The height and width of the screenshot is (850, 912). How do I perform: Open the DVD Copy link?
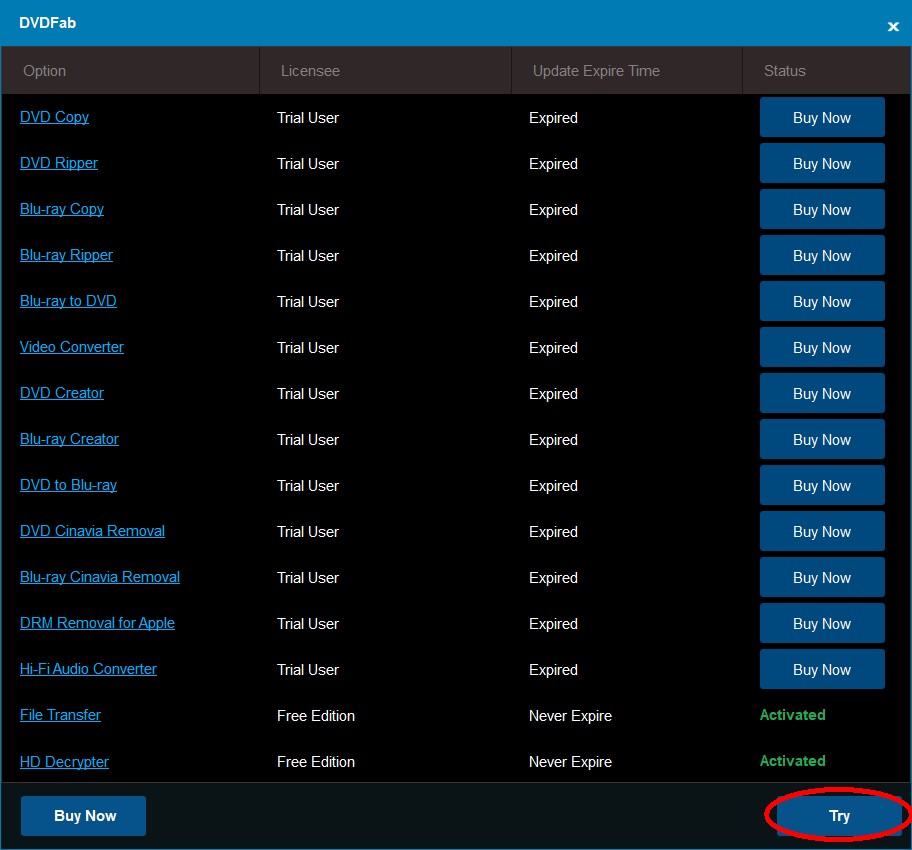[54, 117]
